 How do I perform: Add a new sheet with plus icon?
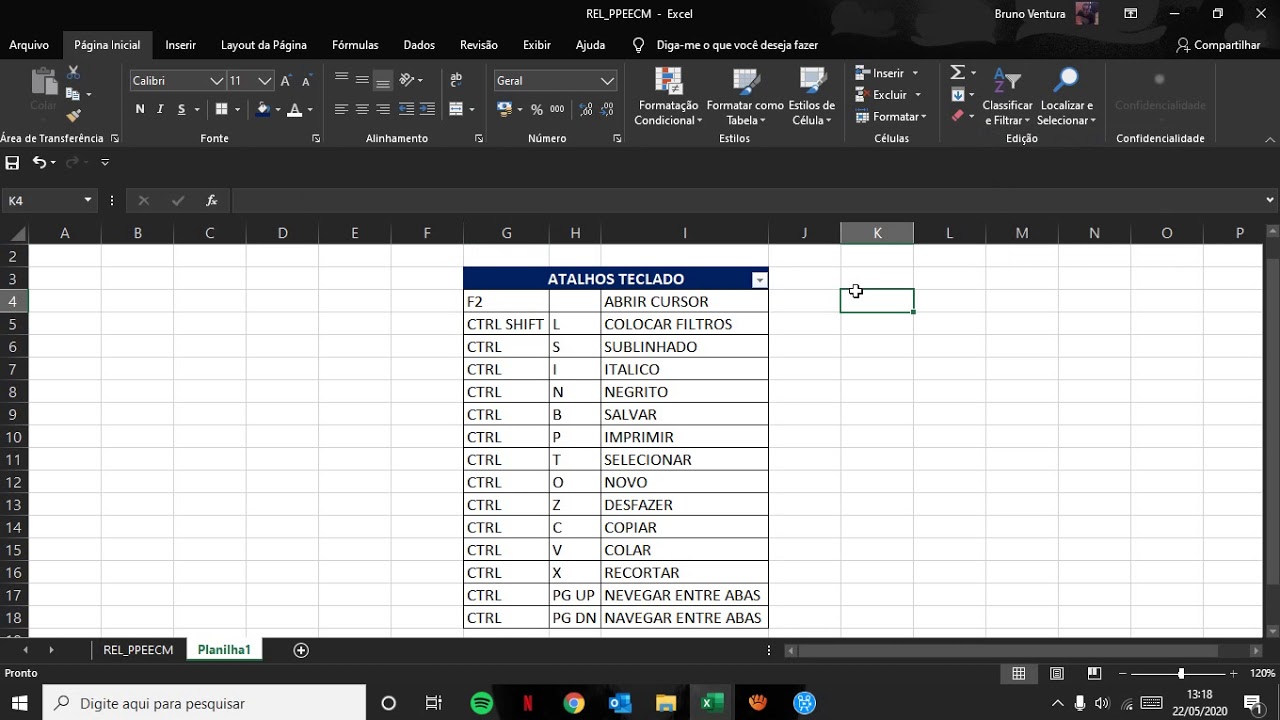click(301, 650)
